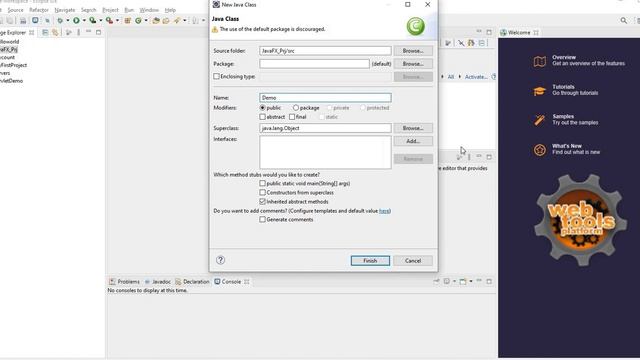Viewport: 640px width, 360px height.
Task: Click the Collapse All icon in Package Explorer
Action: coord(45,32)
